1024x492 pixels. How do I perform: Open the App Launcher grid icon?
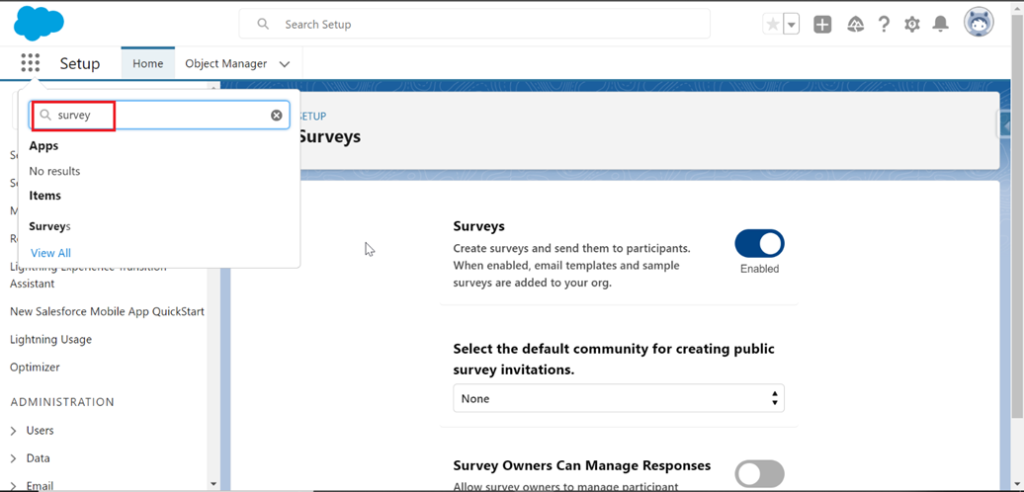(x=30, y=63)
